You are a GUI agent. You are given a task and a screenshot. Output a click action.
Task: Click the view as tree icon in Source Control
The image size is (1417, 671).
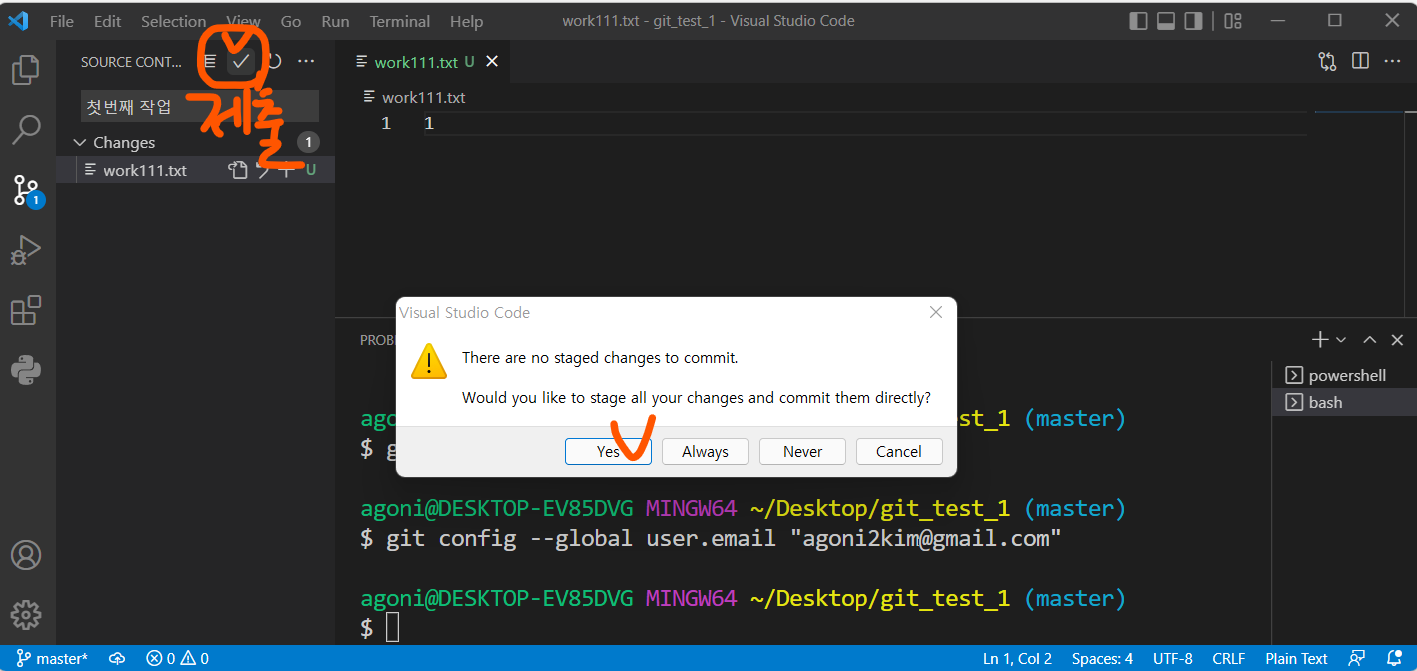(x=210, y=62)
